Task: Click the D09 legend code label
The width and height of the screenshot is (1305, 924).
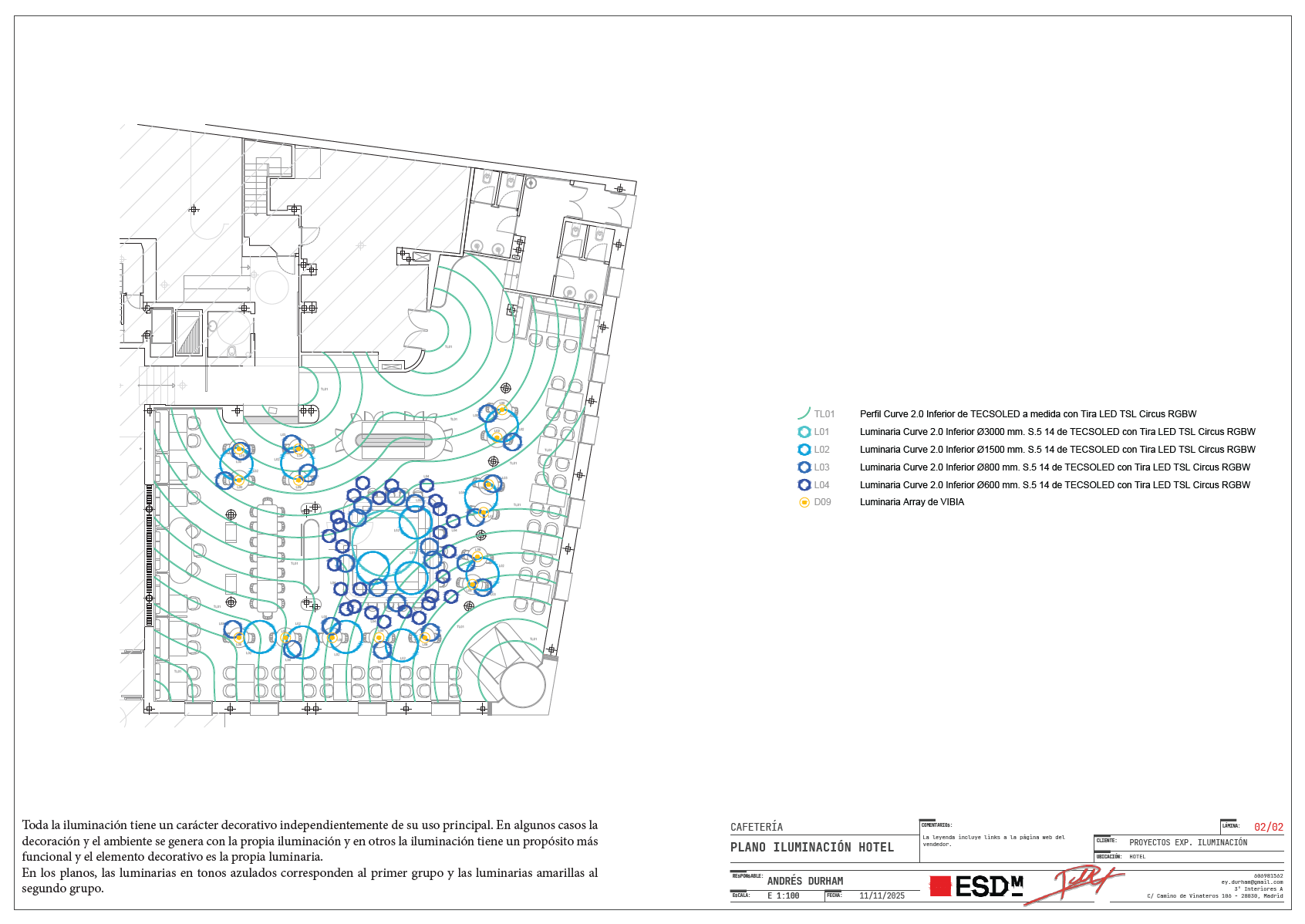Action: 823,502
